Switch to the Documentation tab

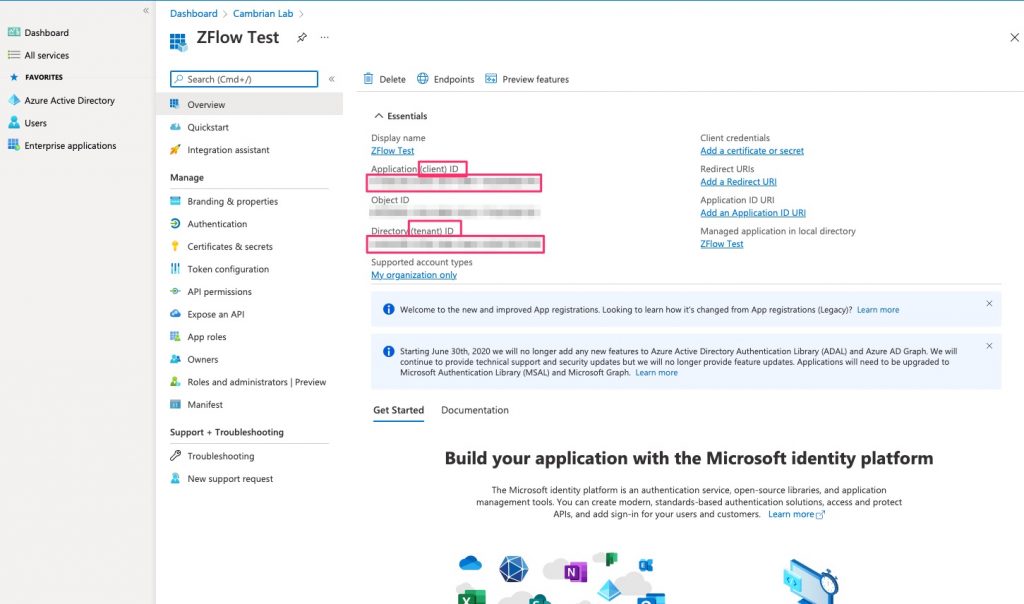click(475, 410)
